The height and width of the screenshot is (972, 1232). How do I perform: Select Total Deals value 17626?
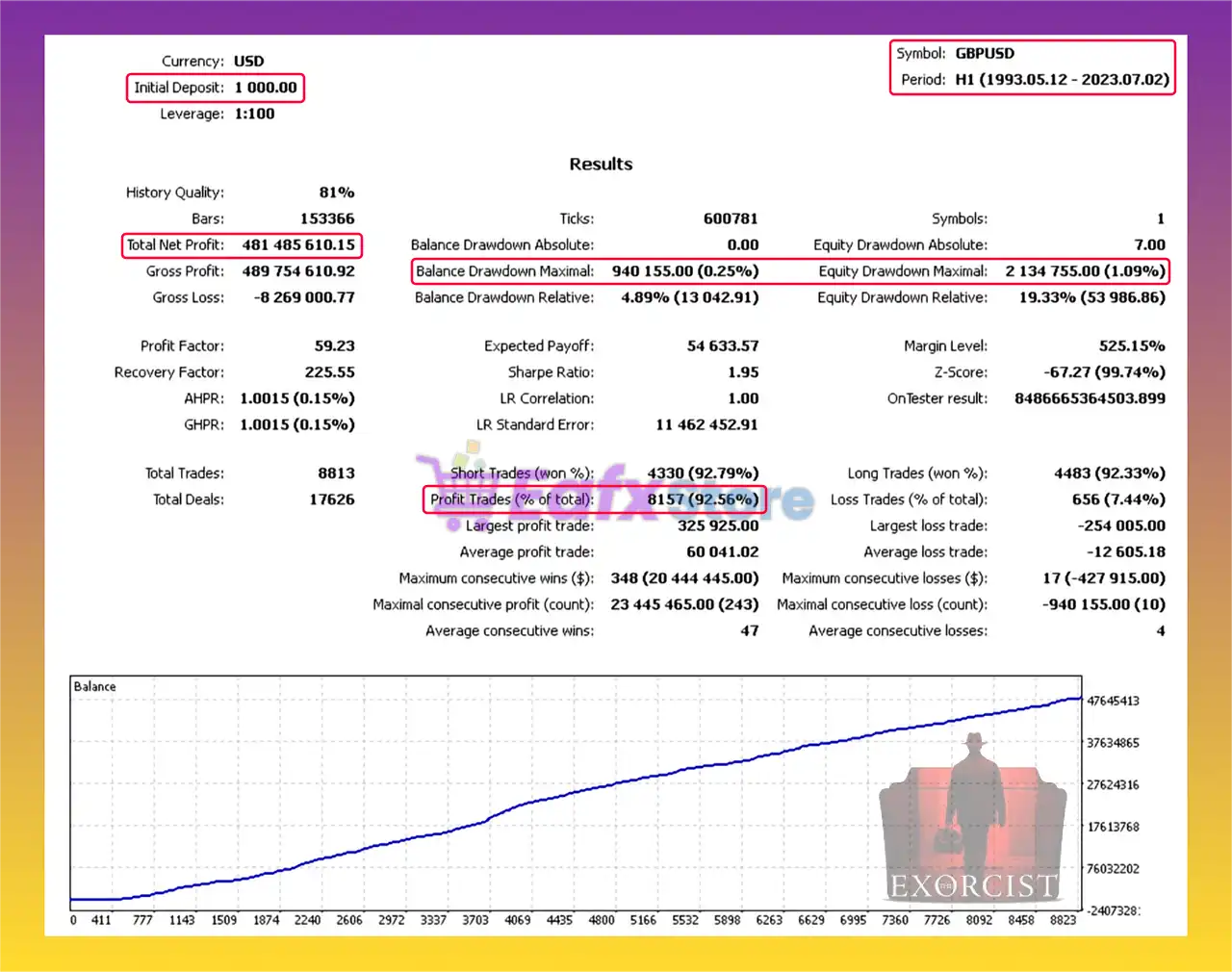coord(331,499)
